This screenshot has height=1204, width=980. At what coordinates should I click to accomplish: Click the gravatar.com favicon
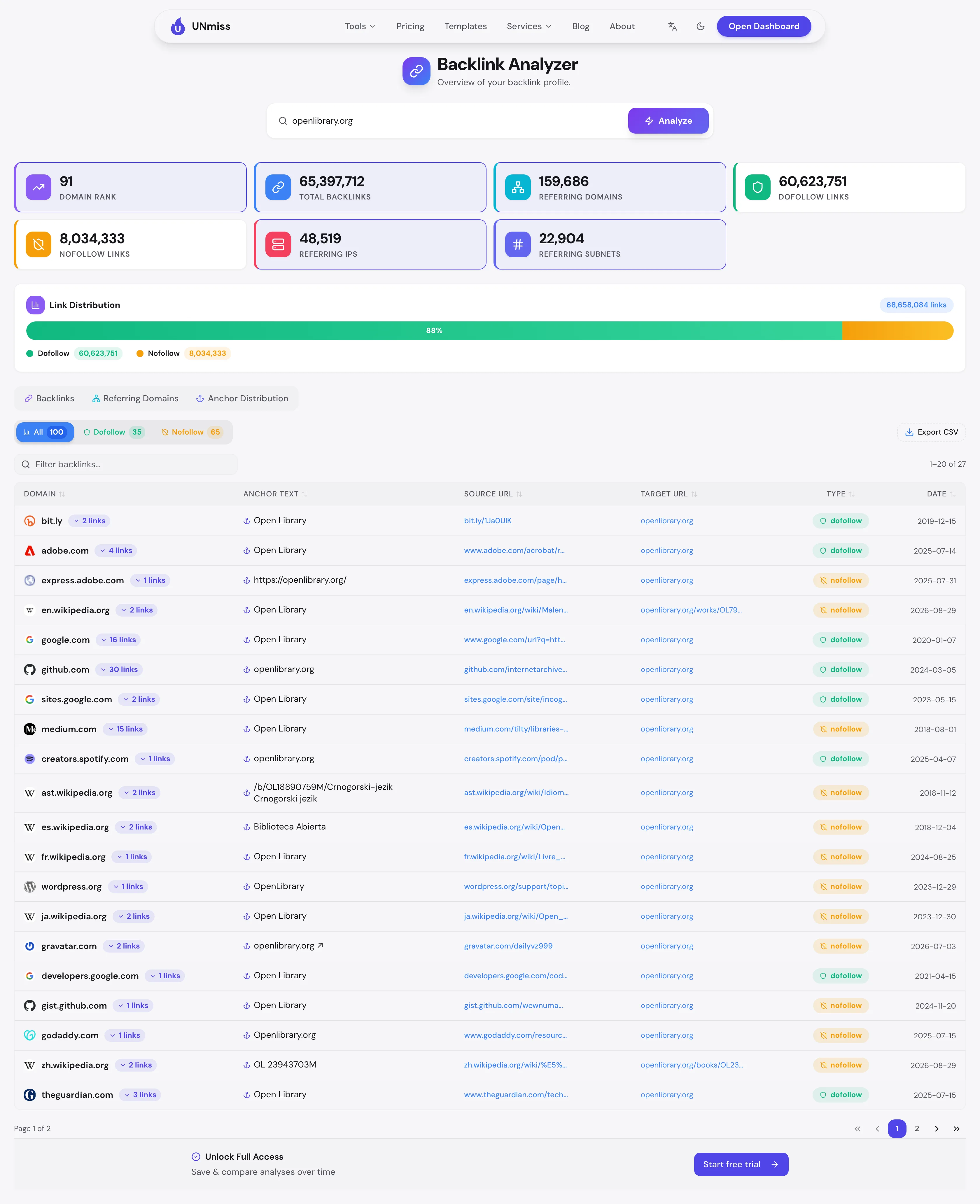pyautogui.click(x=30, y=946)
